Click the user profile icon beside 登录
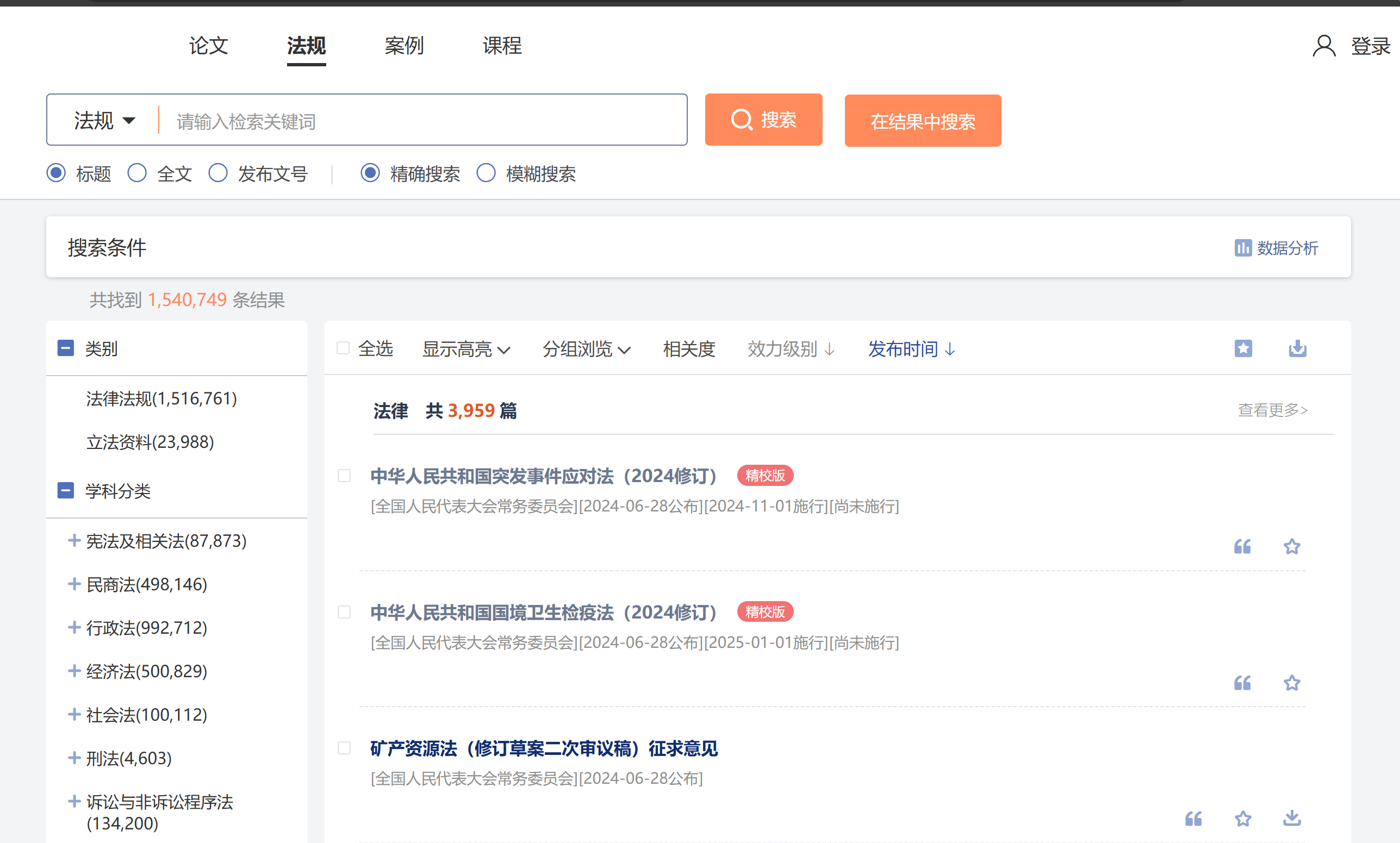 point(1324,46)
